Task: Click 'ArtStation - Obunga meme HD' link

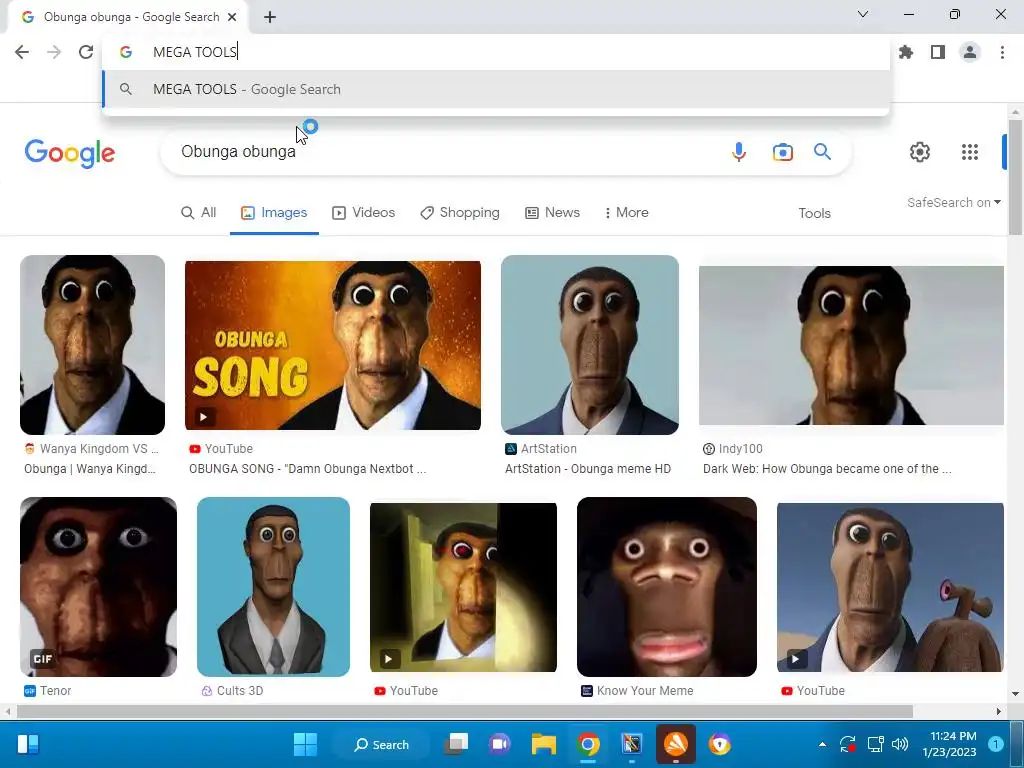Action: coord(588,469)
